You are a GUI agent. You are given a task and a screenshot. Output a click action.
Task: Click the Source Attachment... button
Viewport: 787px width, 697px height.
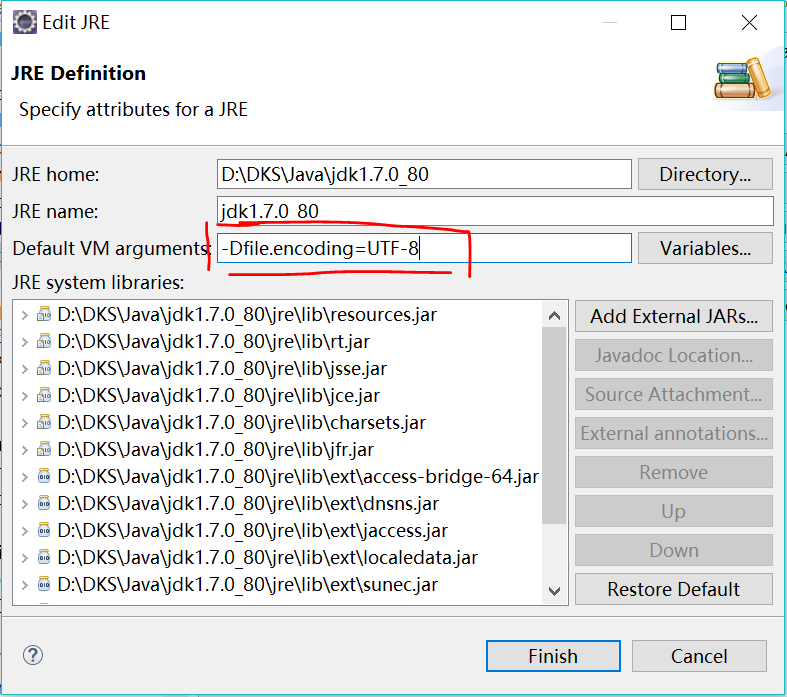(x=674, y=394)
